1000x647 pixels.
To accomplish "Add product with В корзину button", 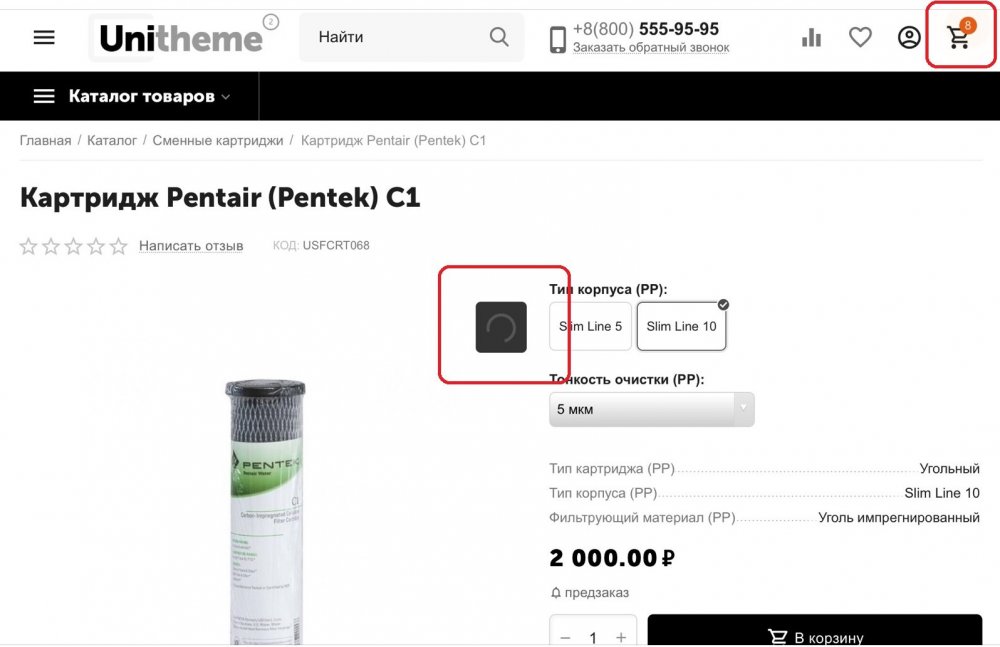I will [814, 631].
